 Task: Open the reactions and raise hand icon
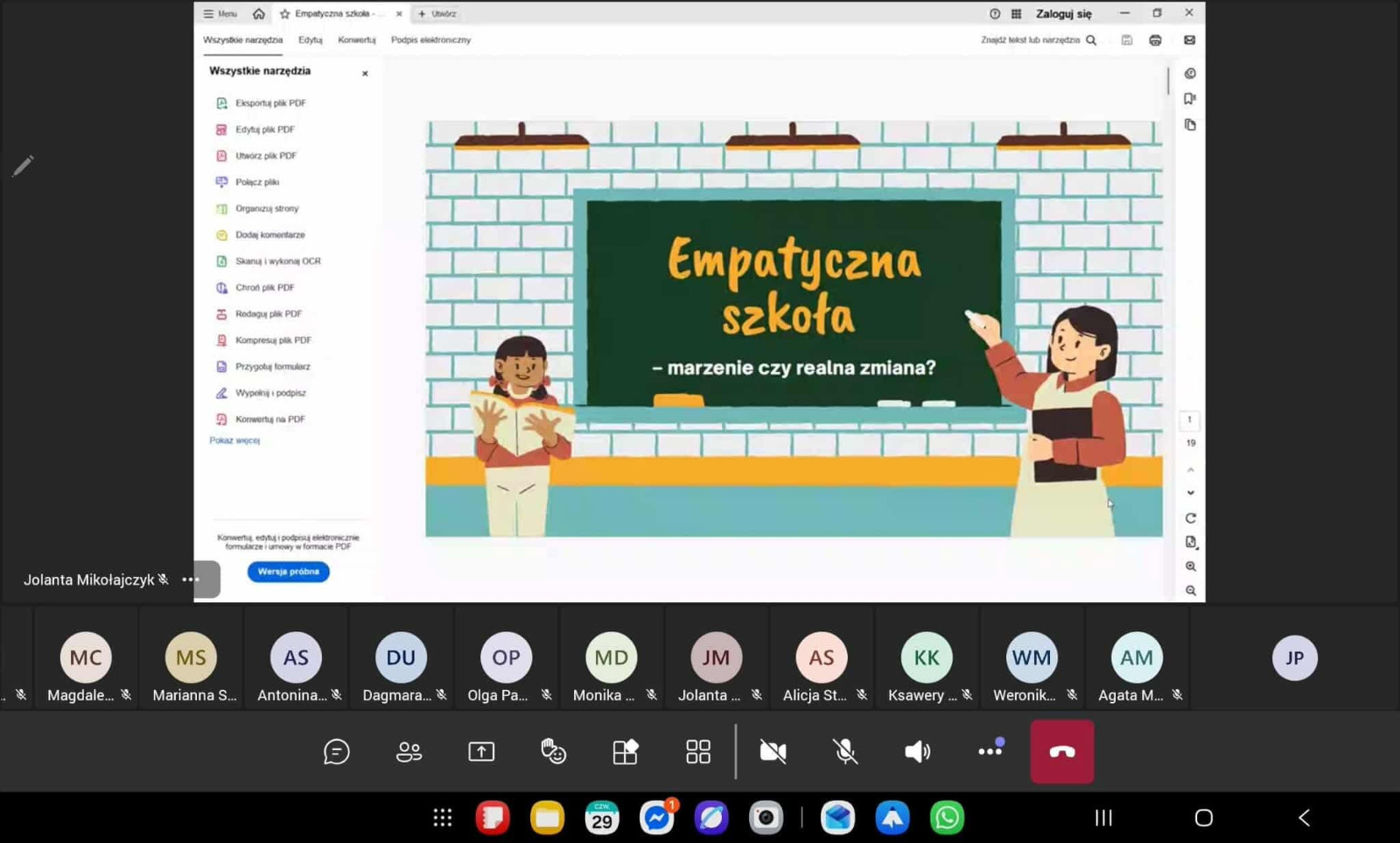click(x=553, y=751)
